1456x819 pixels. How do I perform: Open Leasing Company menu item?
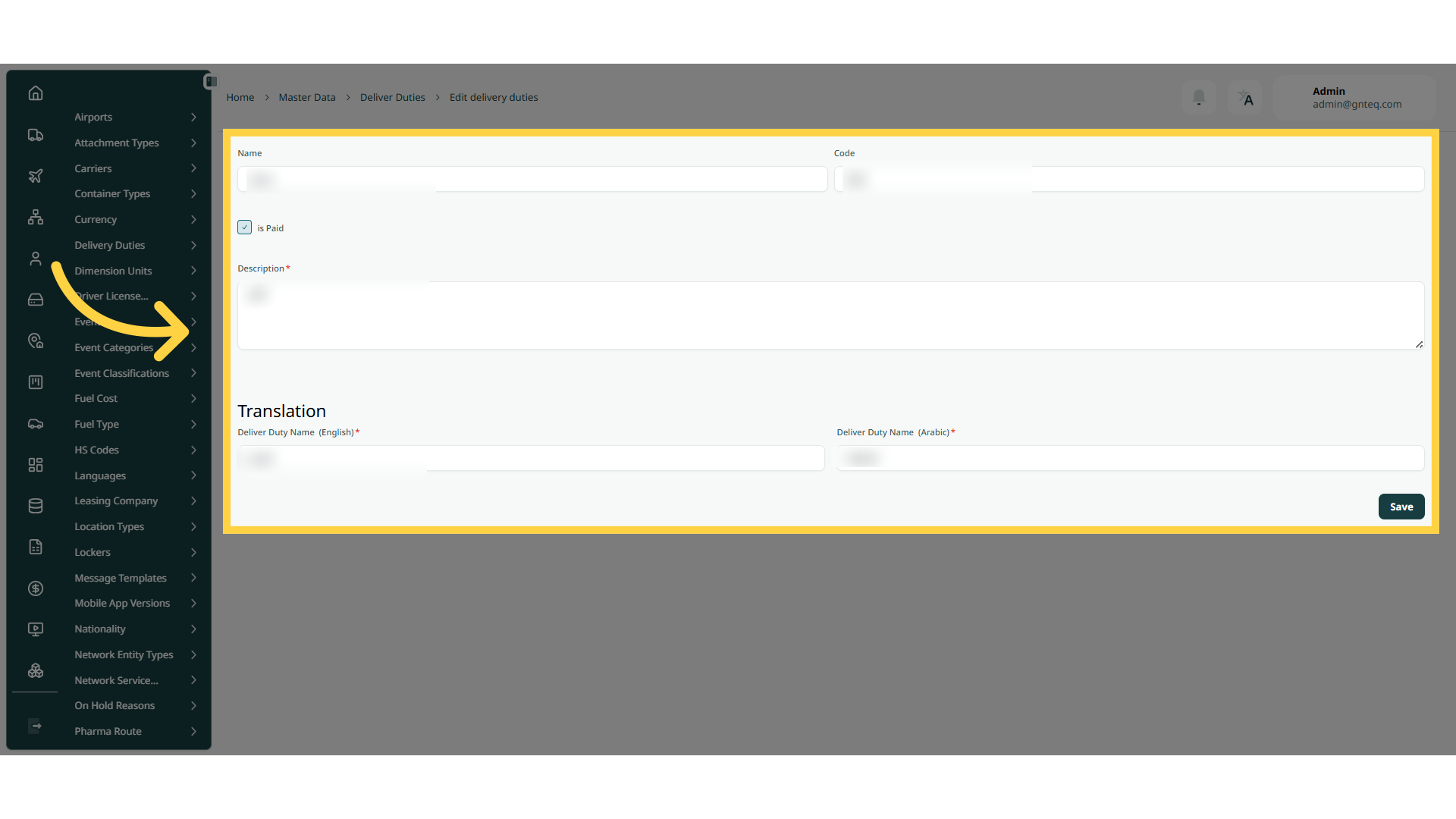click(x=135, y=500)
